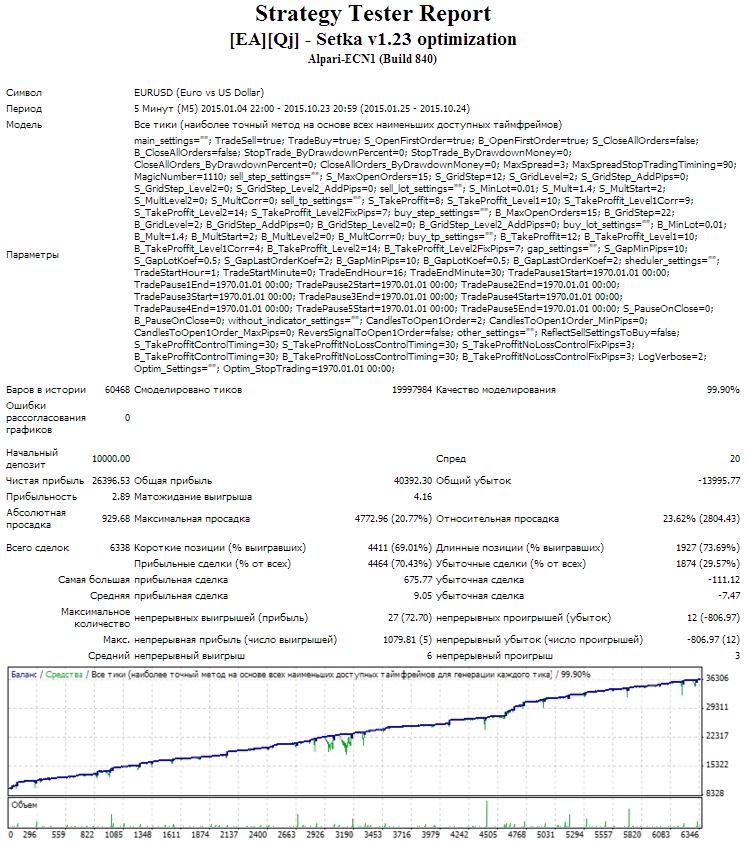This screenshot has height=843, width=748.
Task: Select max consecutive loss '-806.97 (12)' value
Action: pos(714,640)
